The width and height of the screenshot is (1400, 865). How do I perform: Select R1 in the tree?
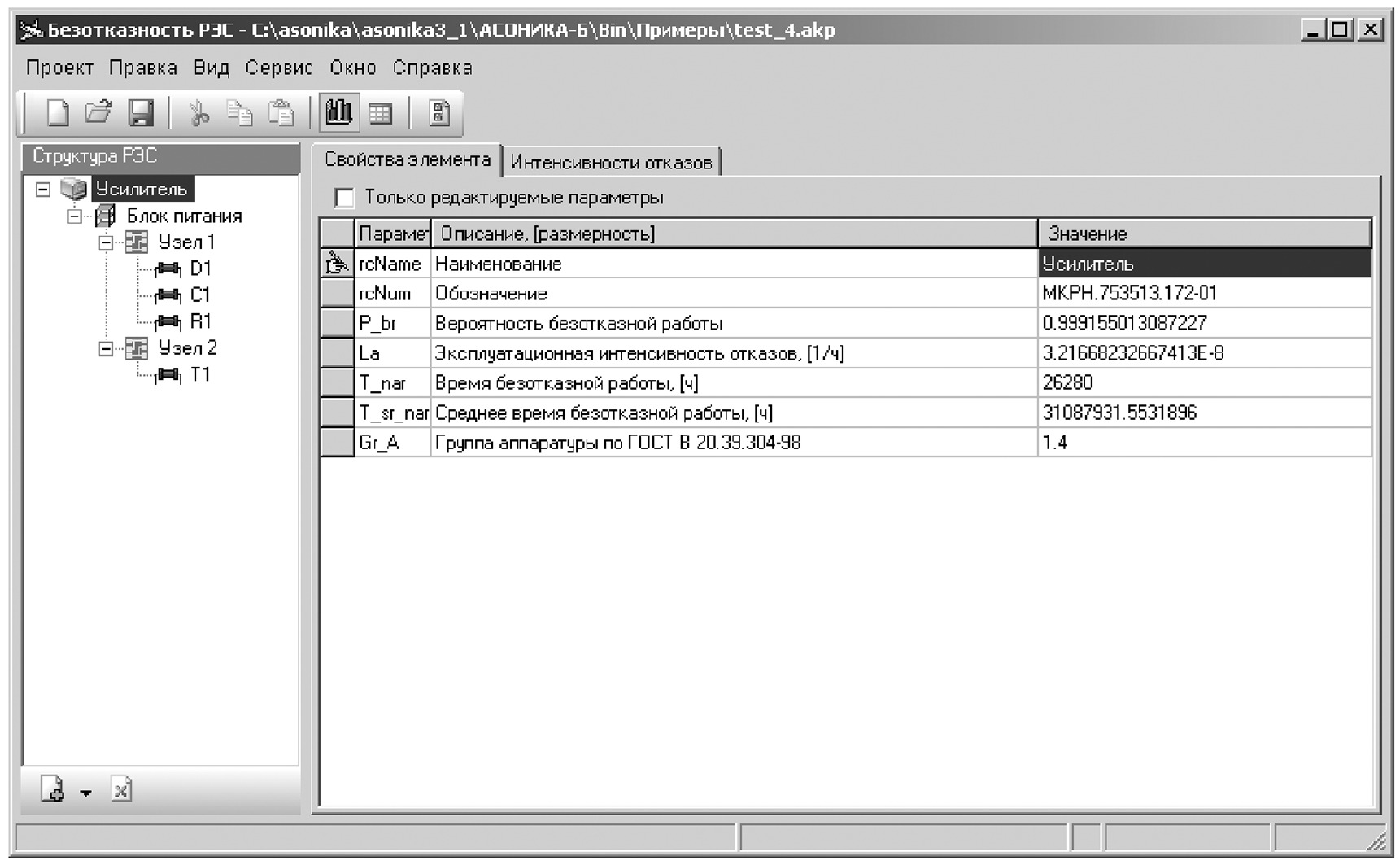(200, 322)
